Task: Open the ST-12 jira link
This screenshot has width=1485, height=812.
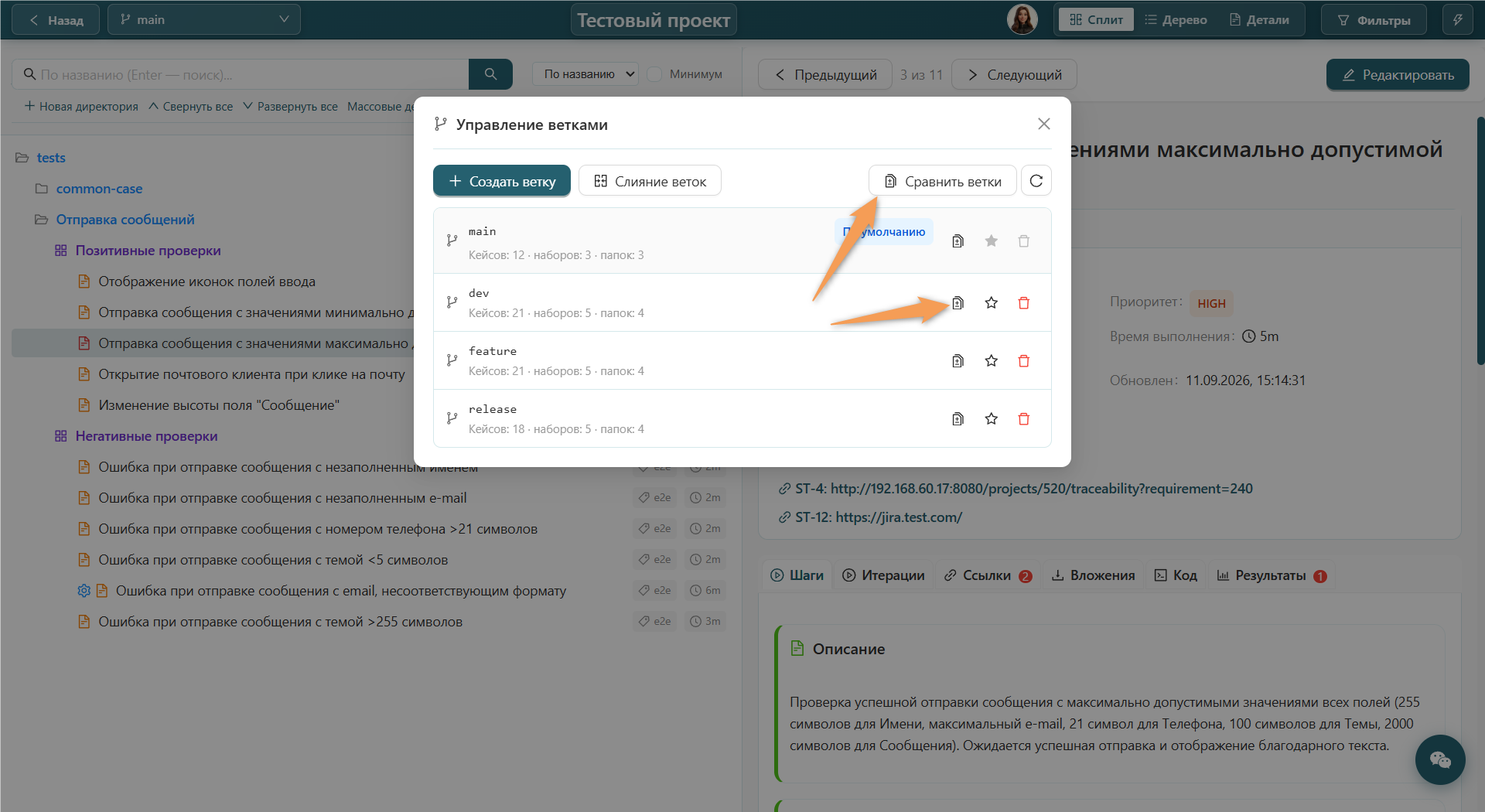Action: tap(879, 517)
